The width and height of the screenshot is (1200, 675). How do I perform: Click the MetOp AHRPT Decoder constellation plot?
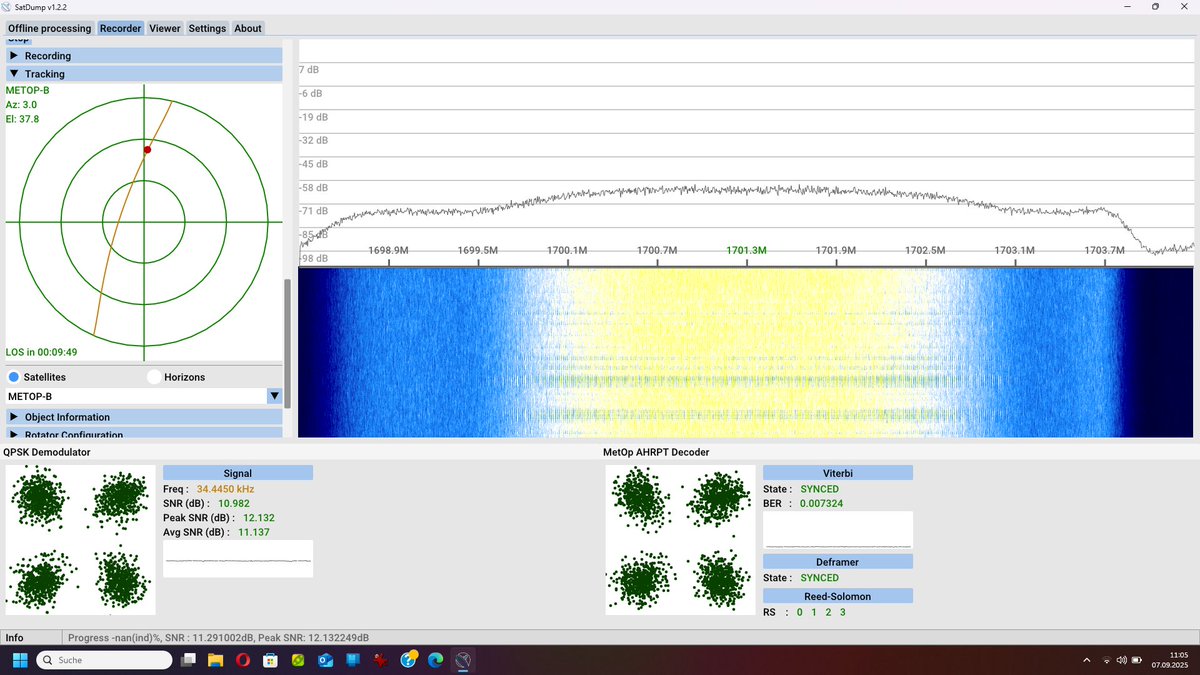coord(680,539)
